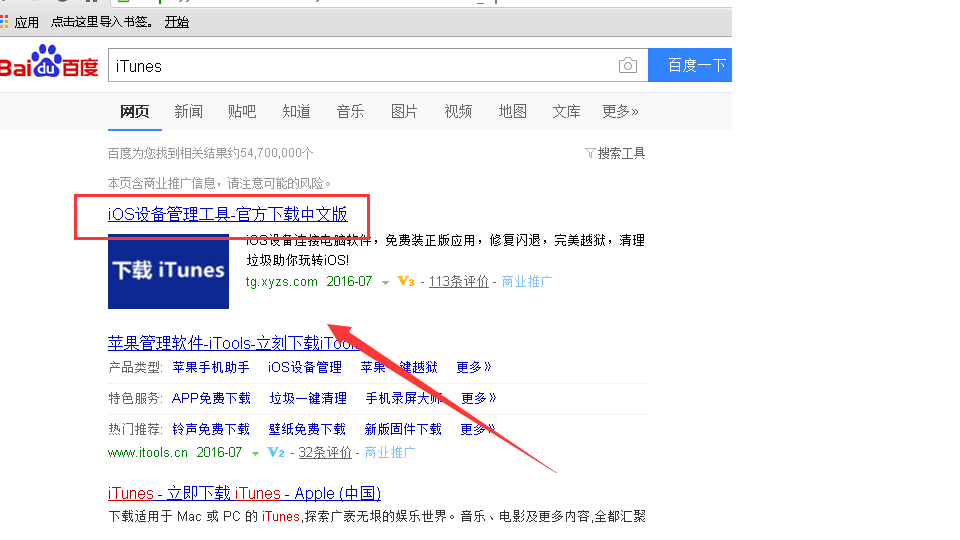The height and width of the screenshot is (540, 960).
Task: Click the 开始 bookmark import link
Action: (177, 22)
